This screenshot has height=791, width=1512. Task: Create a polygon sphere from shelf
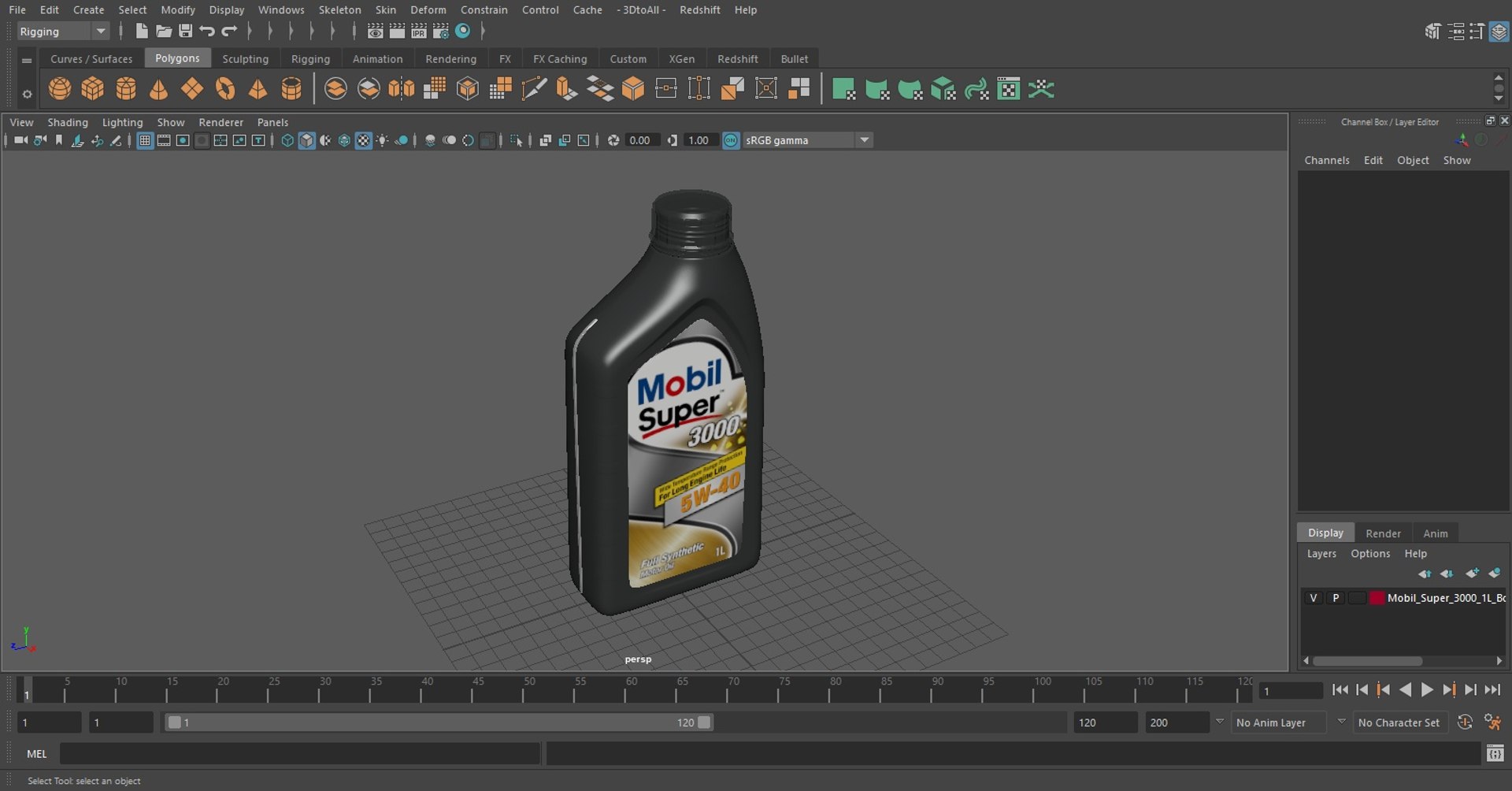(x=60, y=89)
